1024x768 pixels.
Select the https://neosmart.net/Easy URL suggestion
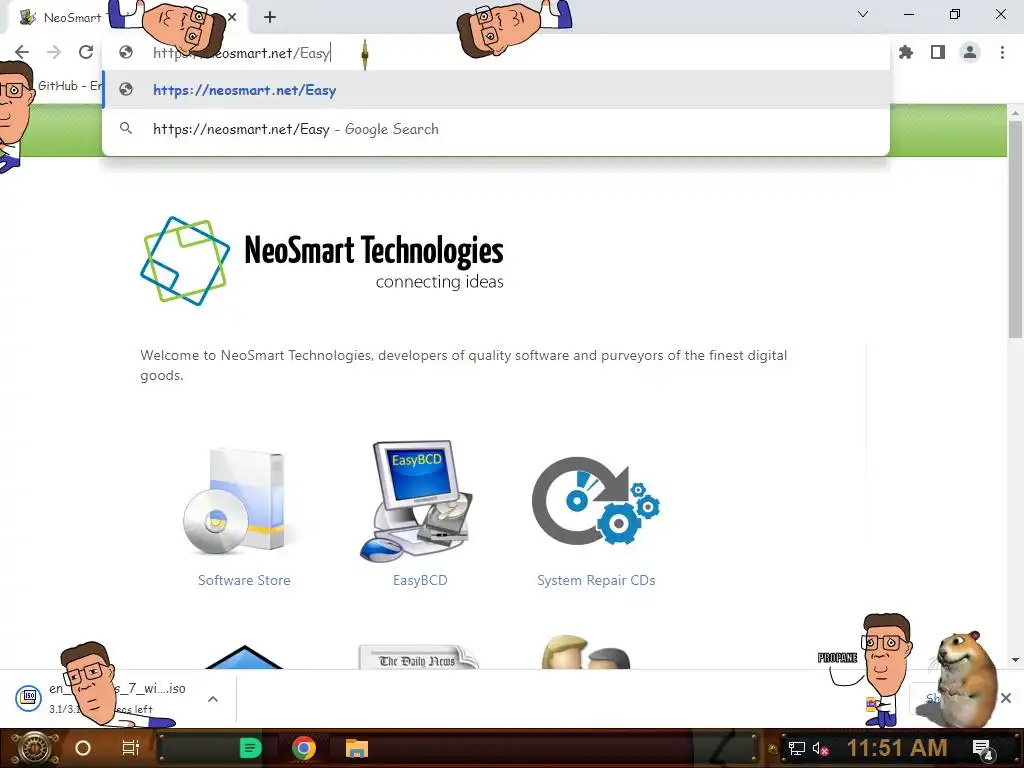[x=496, y=90]
